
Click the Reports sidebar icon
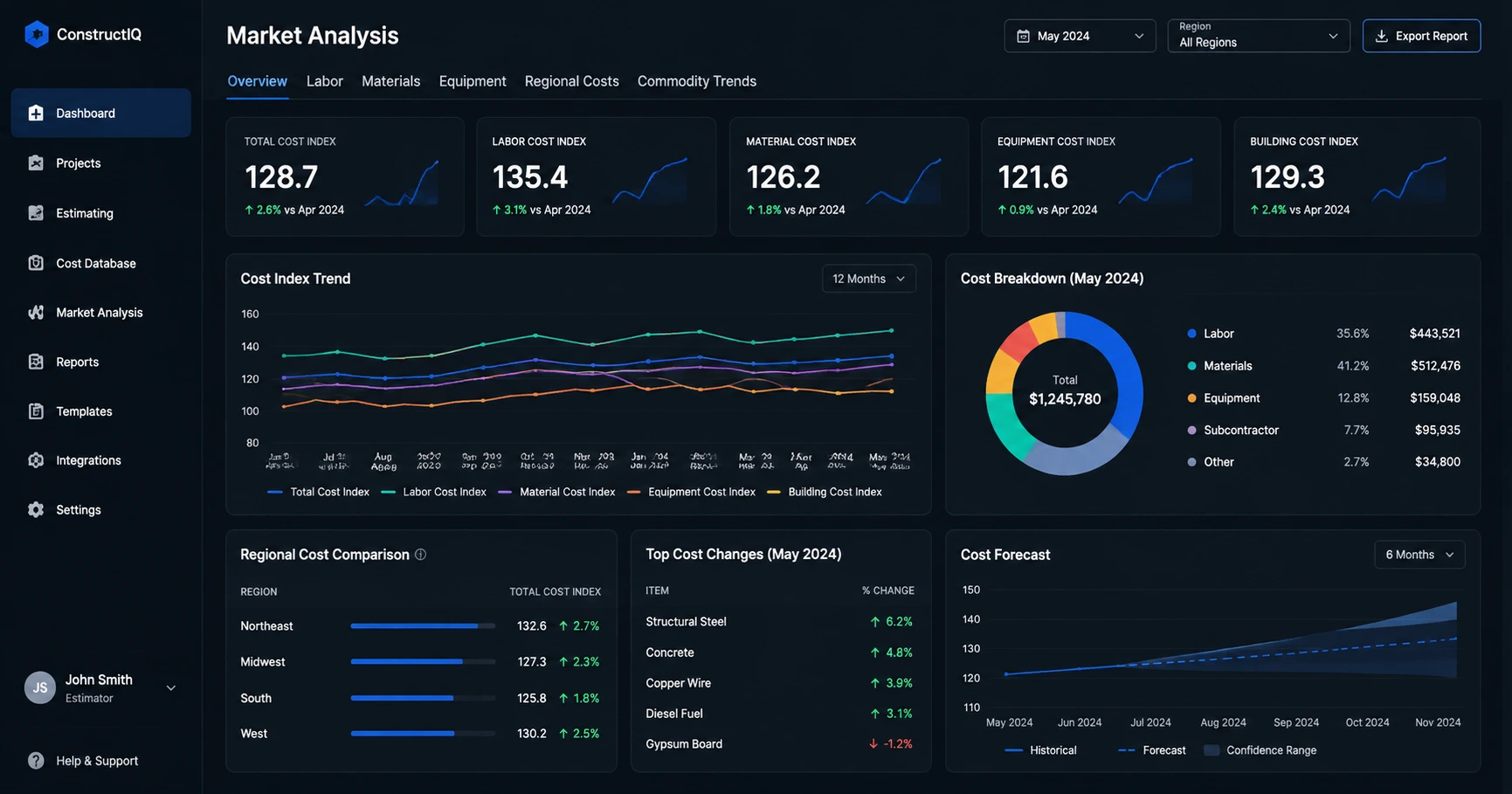click(36, 362)
